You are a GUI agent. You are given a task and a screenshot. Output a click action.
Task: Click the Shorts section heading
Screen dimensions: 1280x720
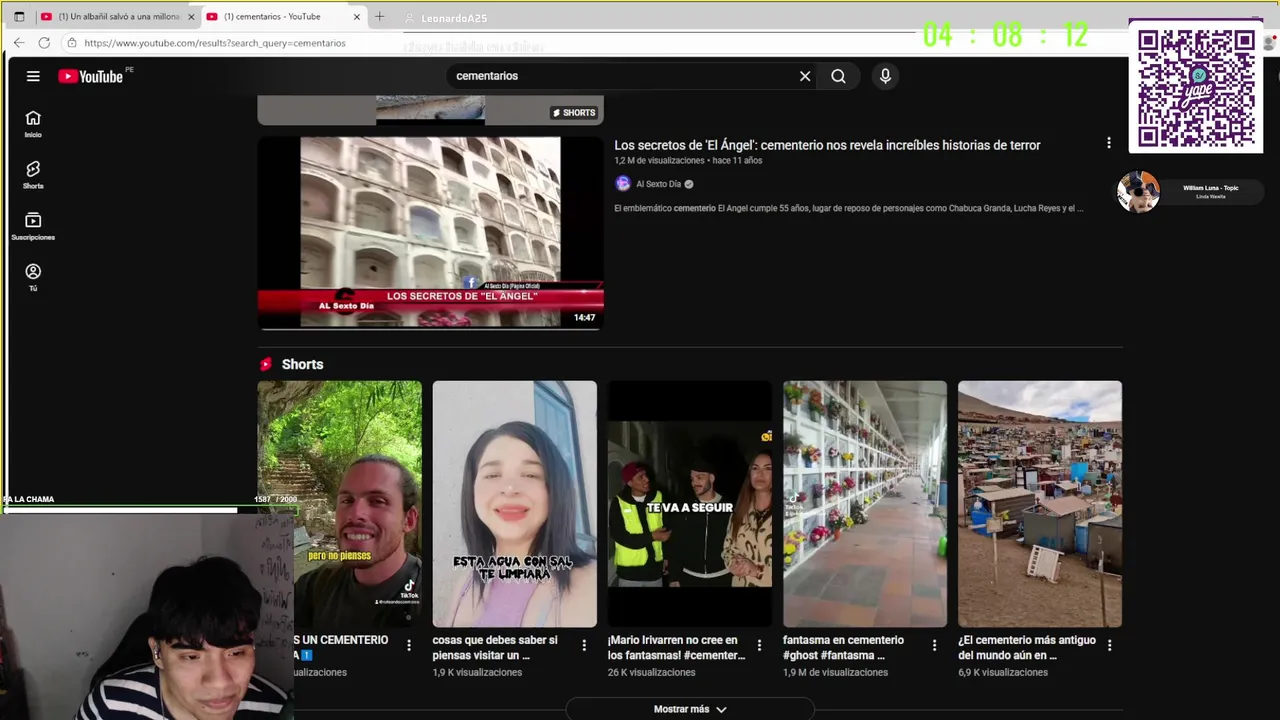click(302, 364)
